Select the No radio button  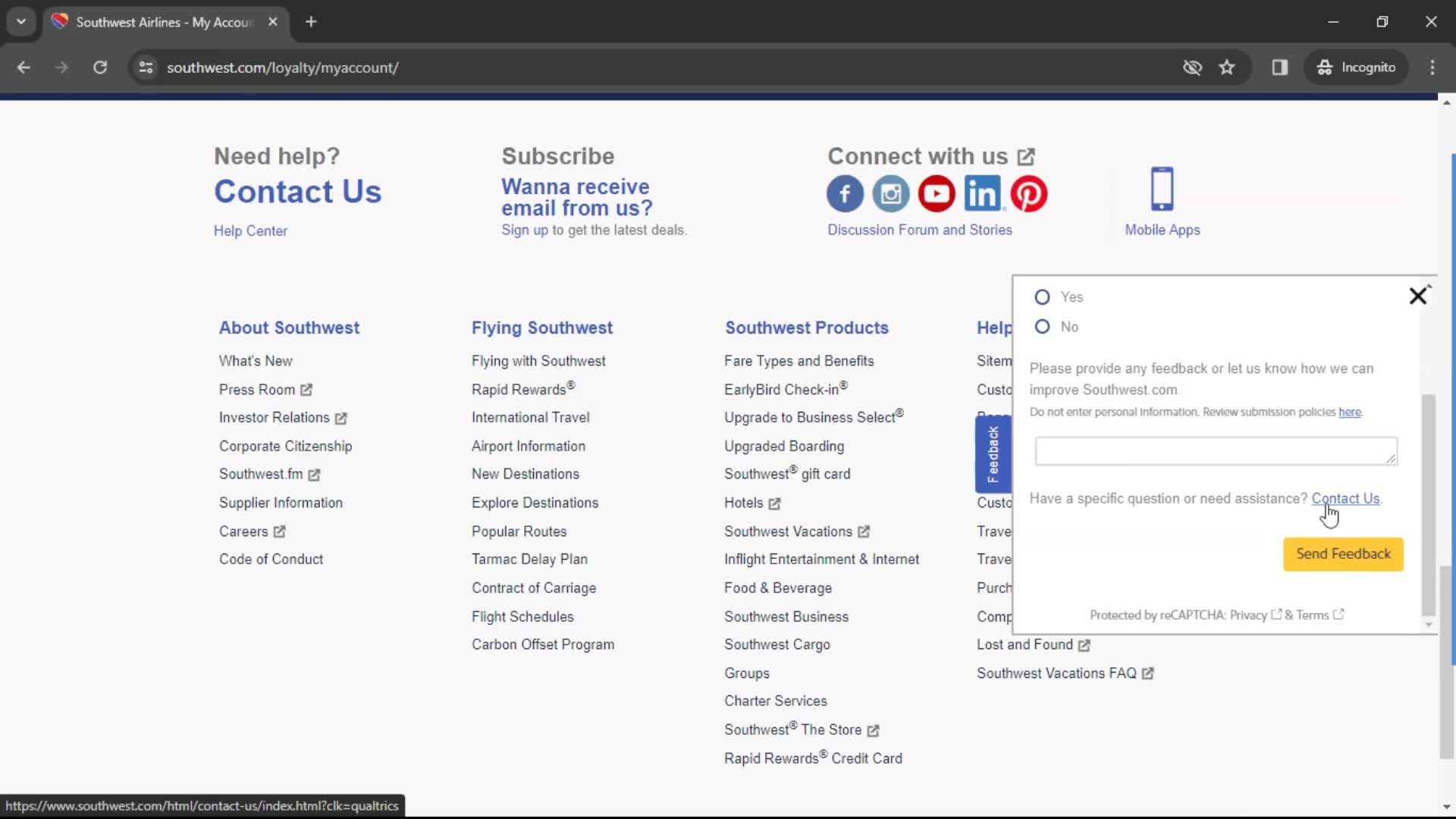pyautogui.click(x=1042, y=327)
